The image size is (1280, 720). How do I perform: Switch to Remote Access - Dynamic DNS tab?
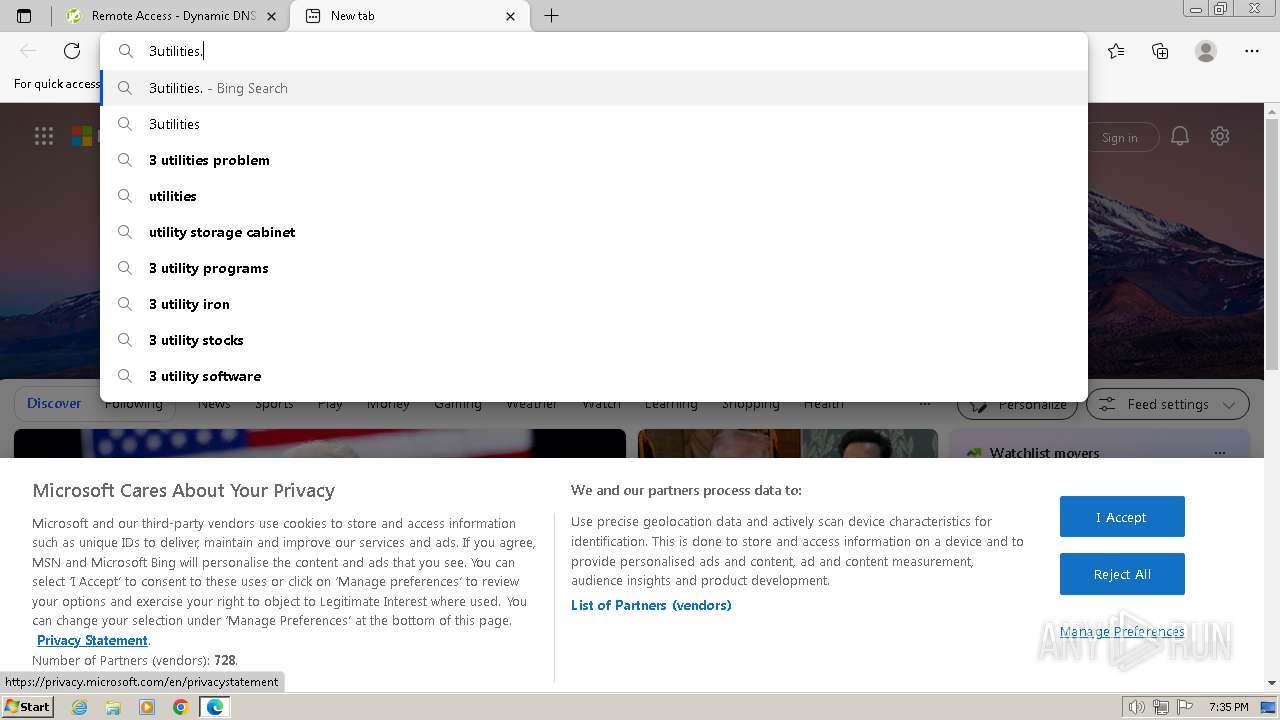point(171,16)
